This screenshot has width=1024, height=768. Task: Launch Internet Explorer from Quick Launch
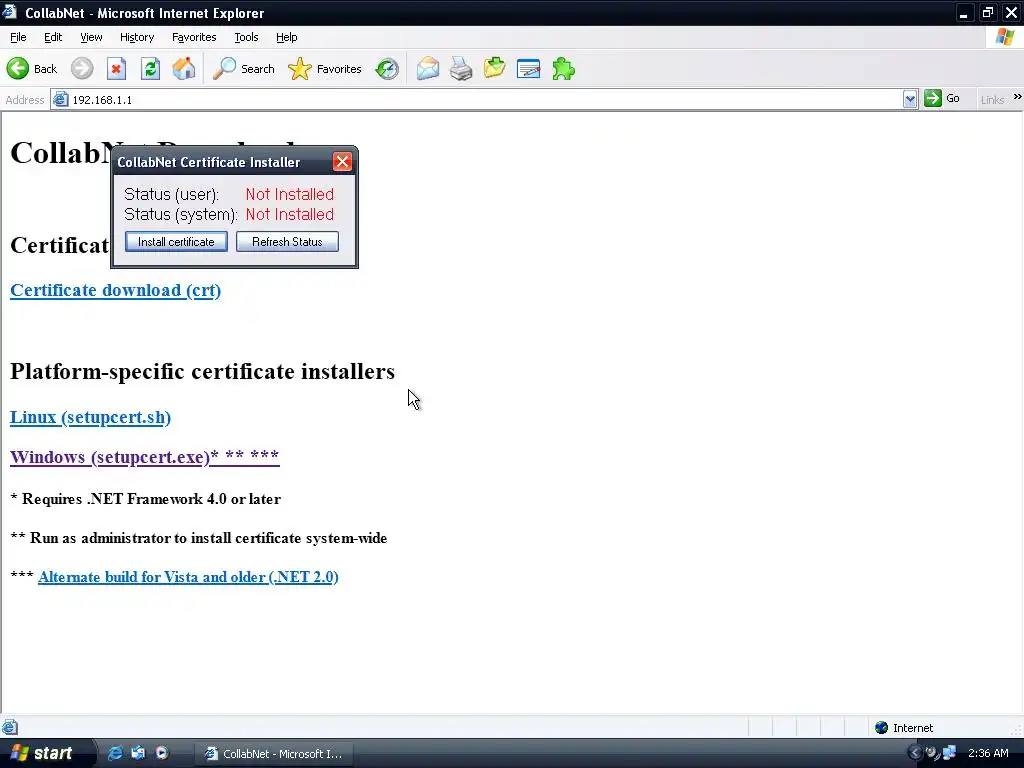[x=115, y=753]
